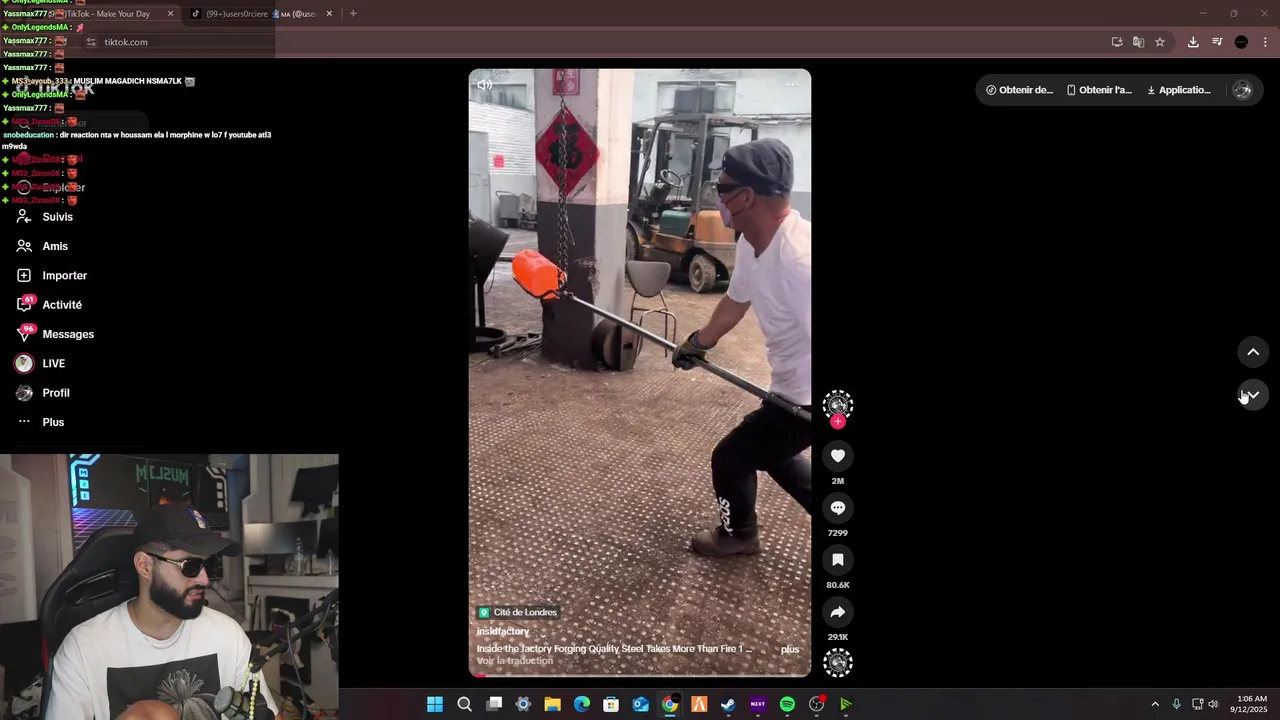Image resolution: width=1280 pixels, height=720 pixels.
Task: Follow creator with the red plus button
Action: [x=838, y=422]
